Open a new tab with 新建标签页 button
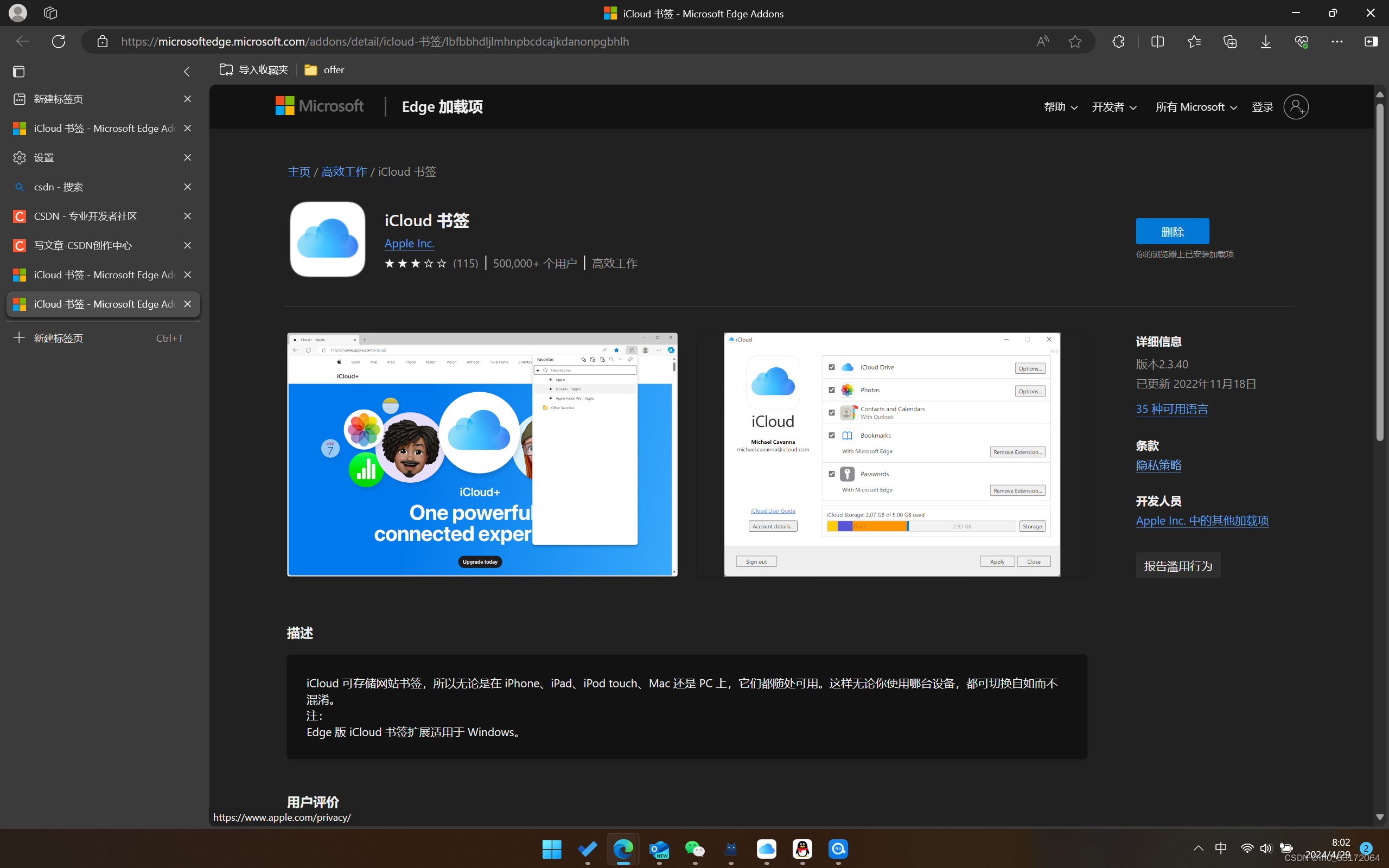The height and width of the screenshot is (868, 1389). click(x=103, y=337)
